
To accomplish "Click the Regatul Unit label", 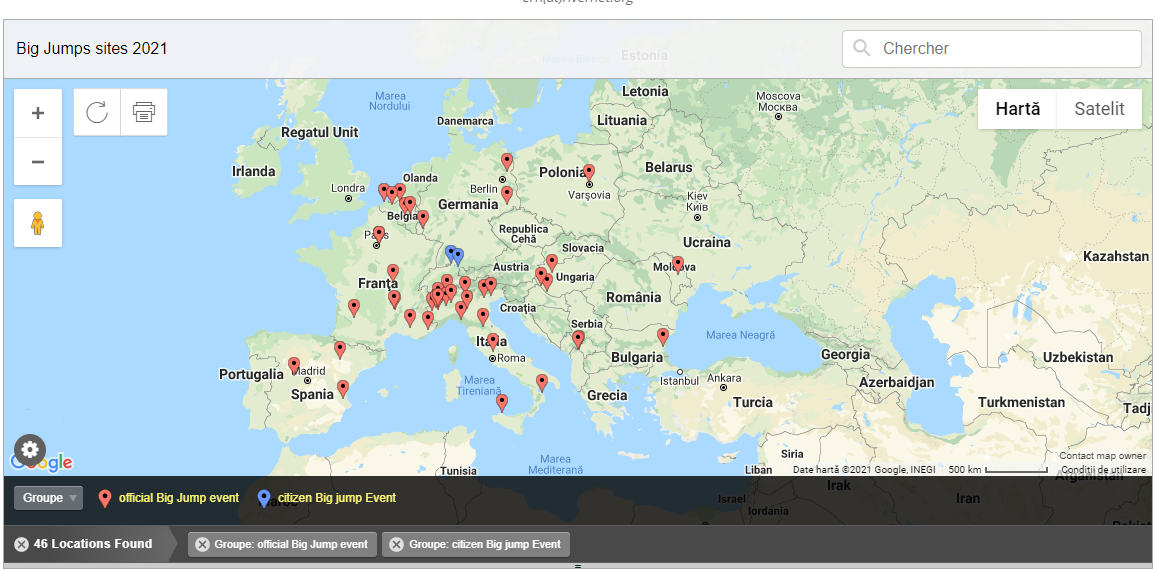I will pyautogui.click(x=320, y=133).
